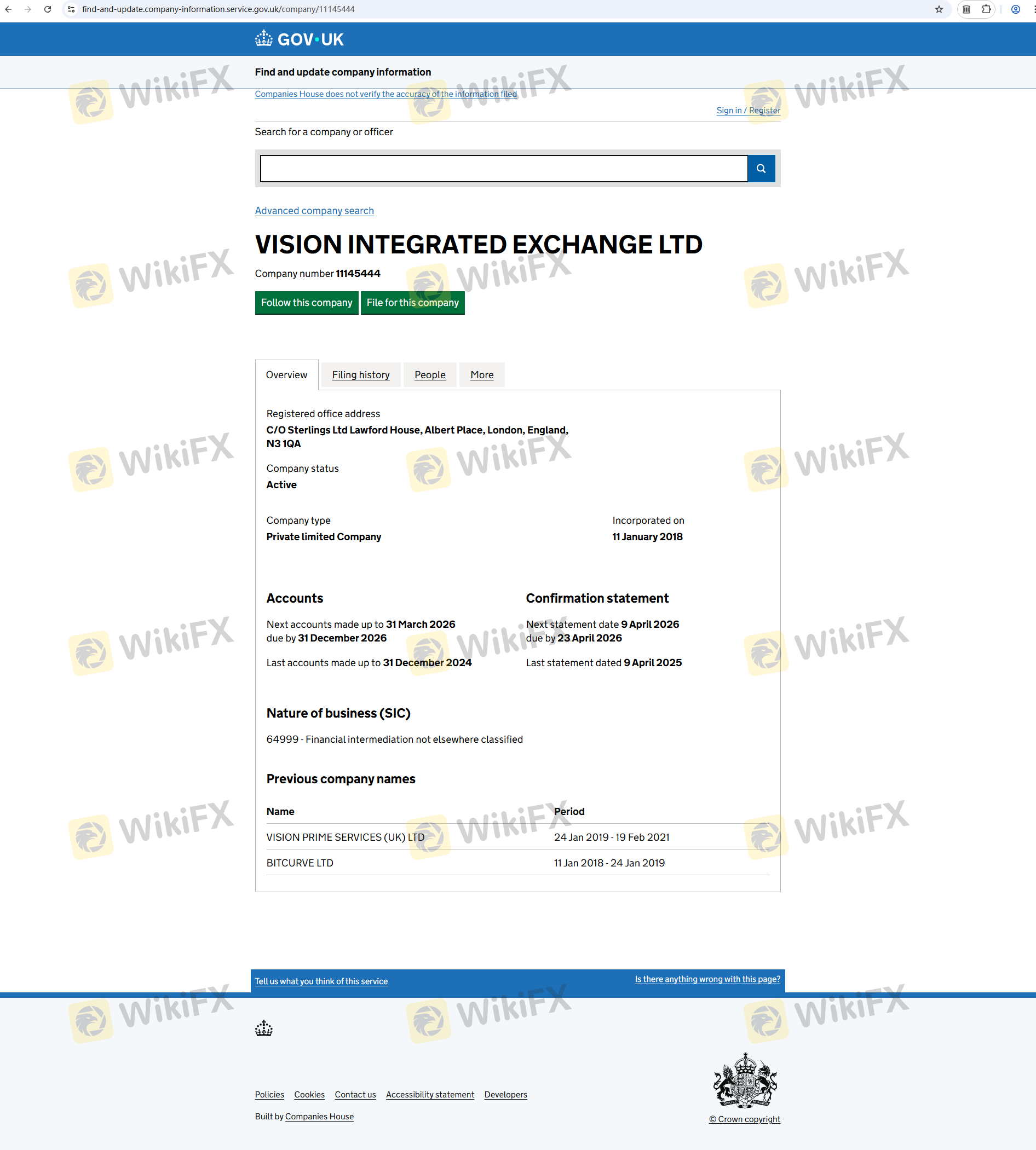Click the GOV.UK crown logo header

[300, 39]
